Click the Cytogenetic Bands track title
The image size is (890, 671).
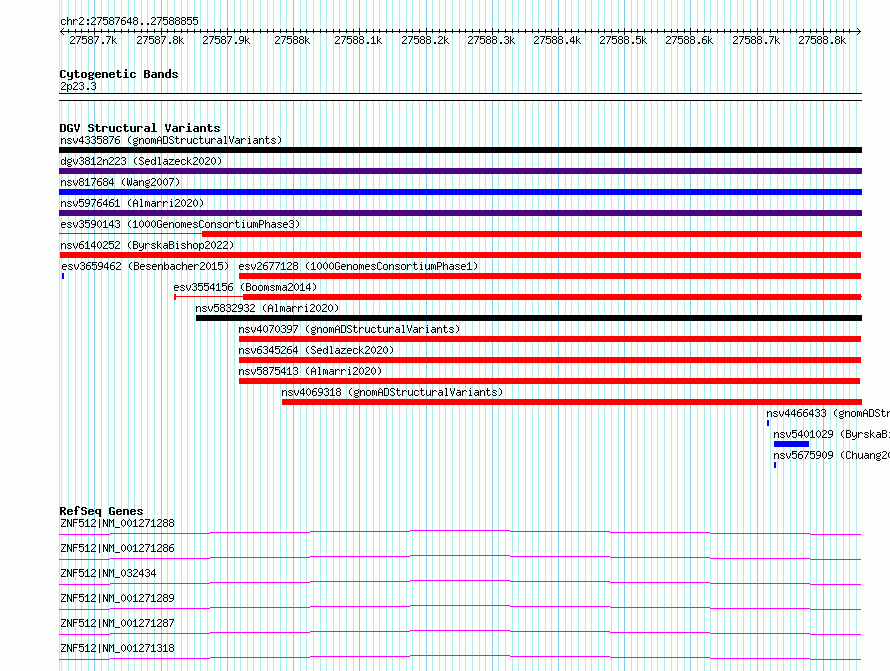(x=119, y=74)
